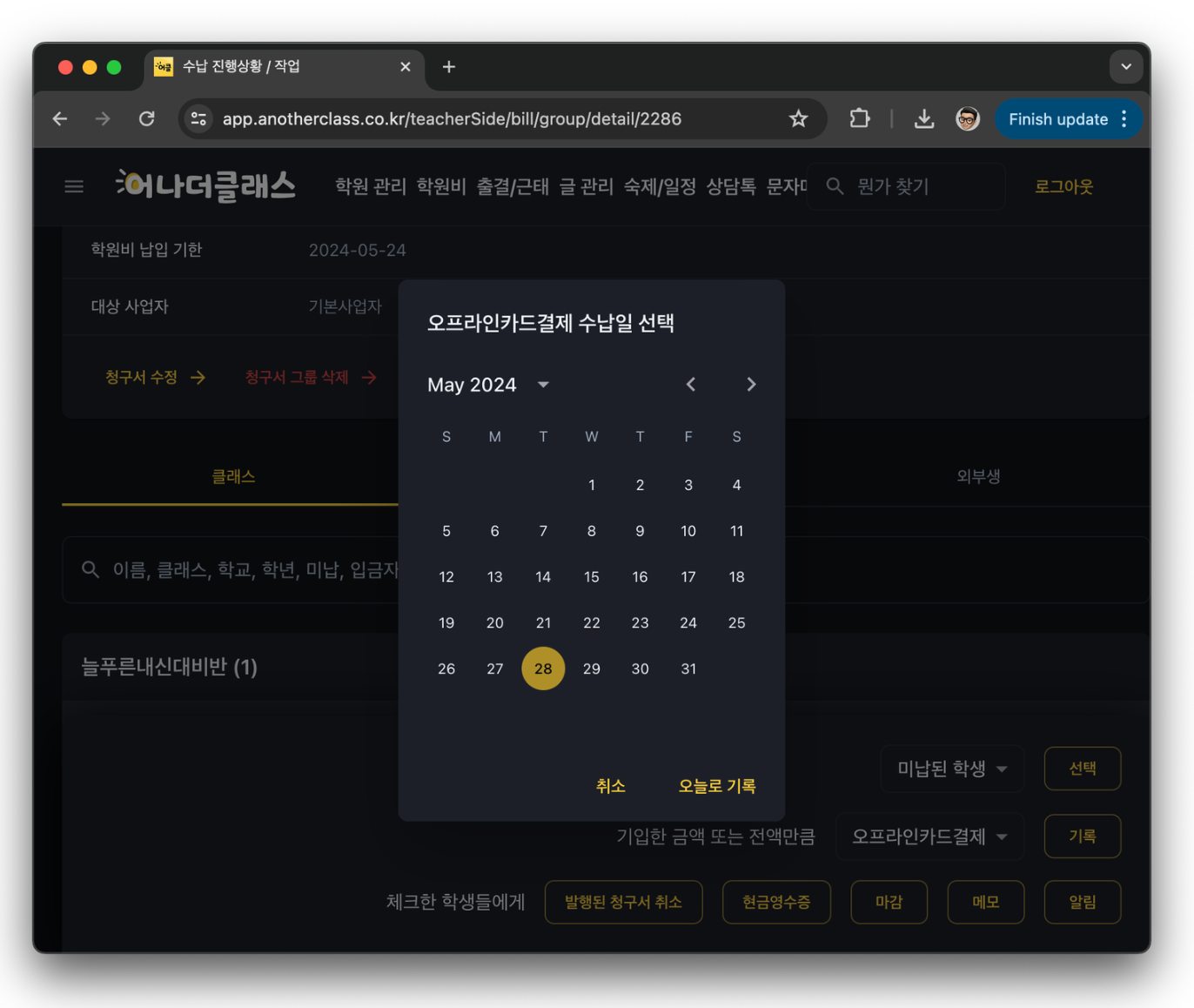Open a new browser tab
Image resolution: width=1194 pixels, height=1008 pixels.
tap(449, 67)
